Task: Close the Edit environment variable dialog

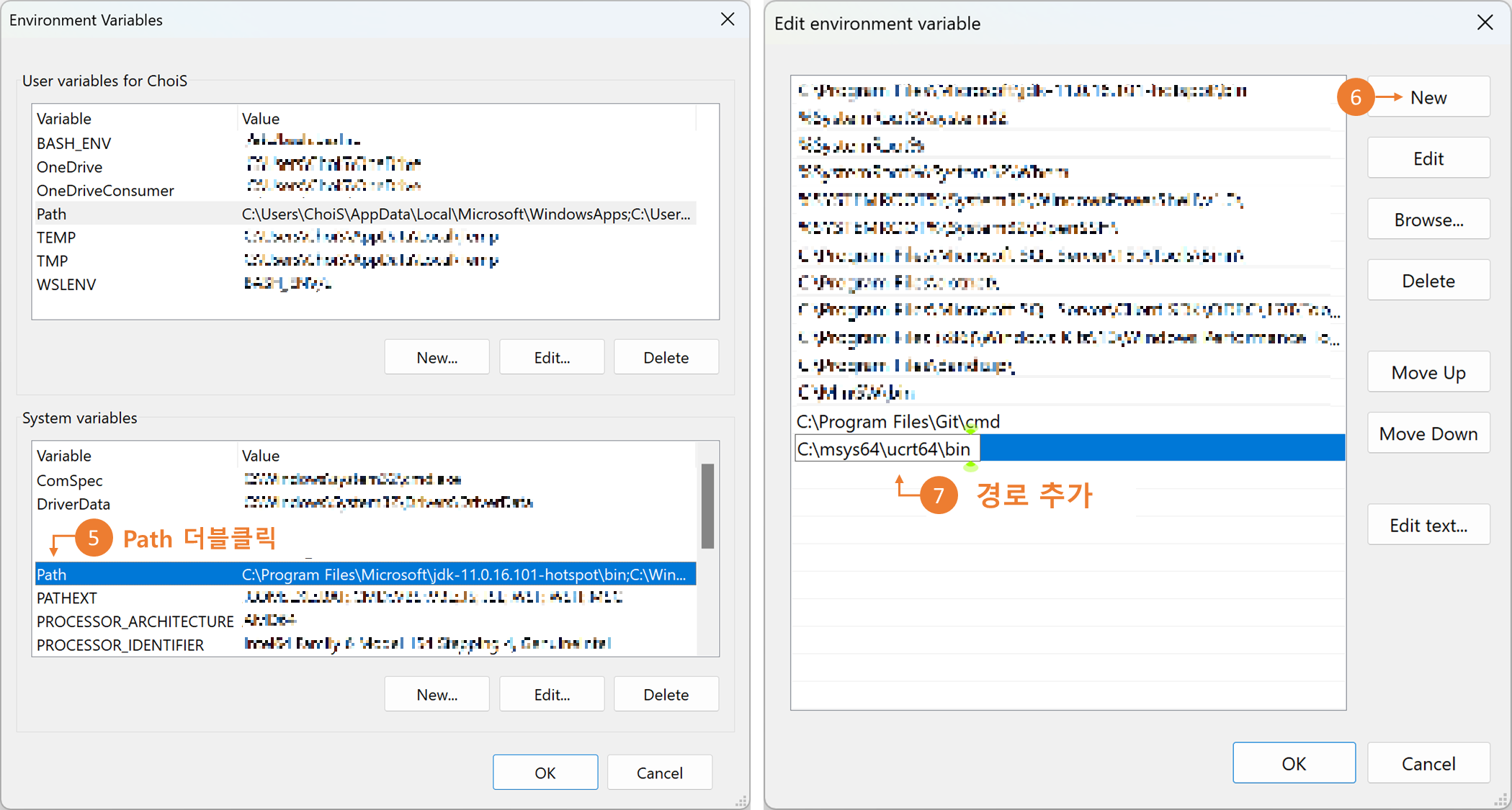Action: pos(1485,23)
